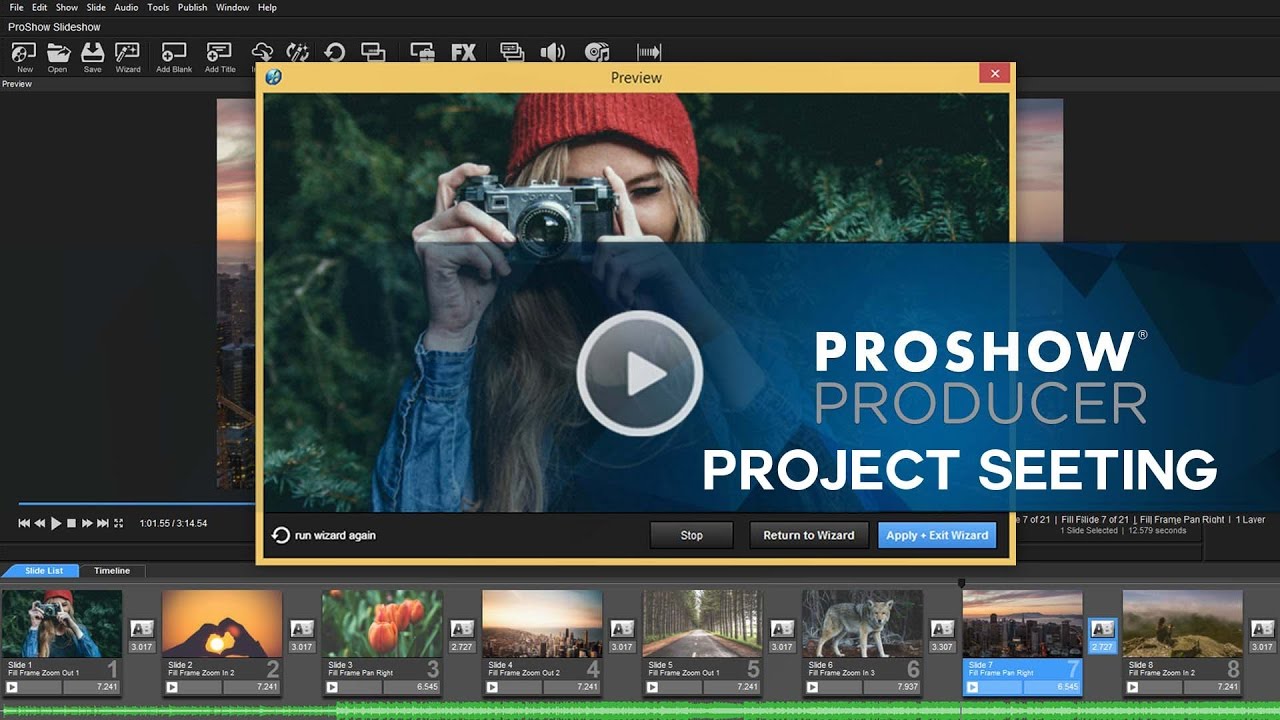Select the Slide 4 city skyline thumbnail

coord(542,624)
